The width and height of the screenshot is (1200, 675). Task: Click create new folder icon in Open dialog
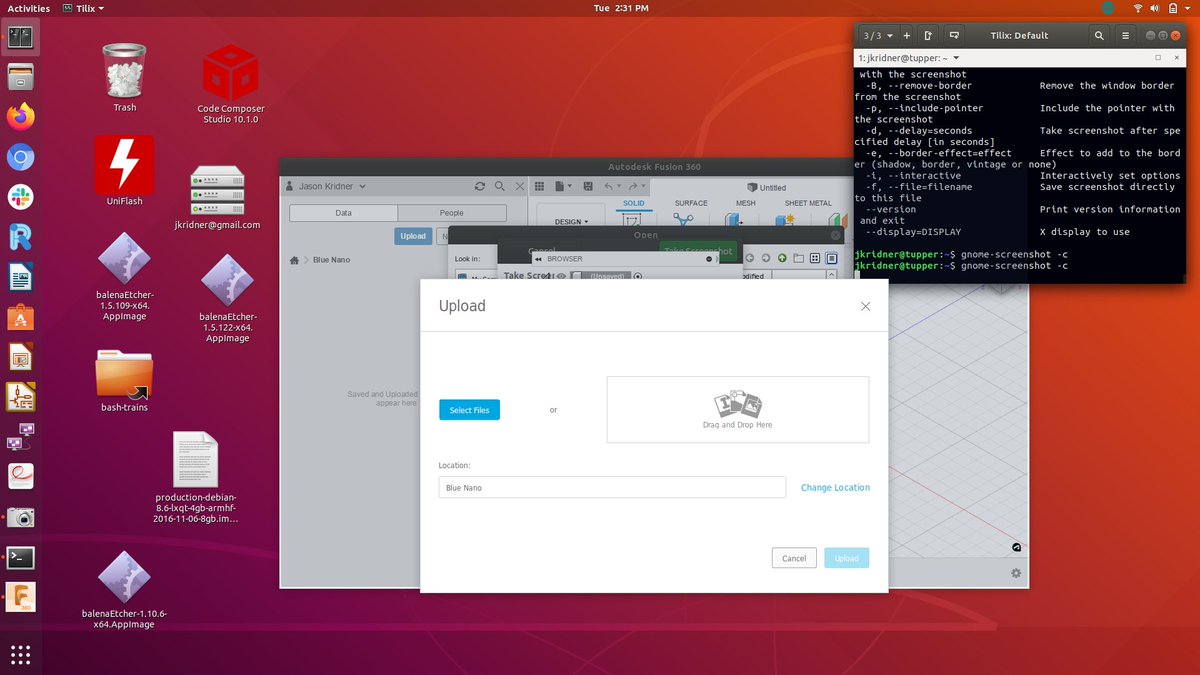pyautogui.click(x=798, y=258)
